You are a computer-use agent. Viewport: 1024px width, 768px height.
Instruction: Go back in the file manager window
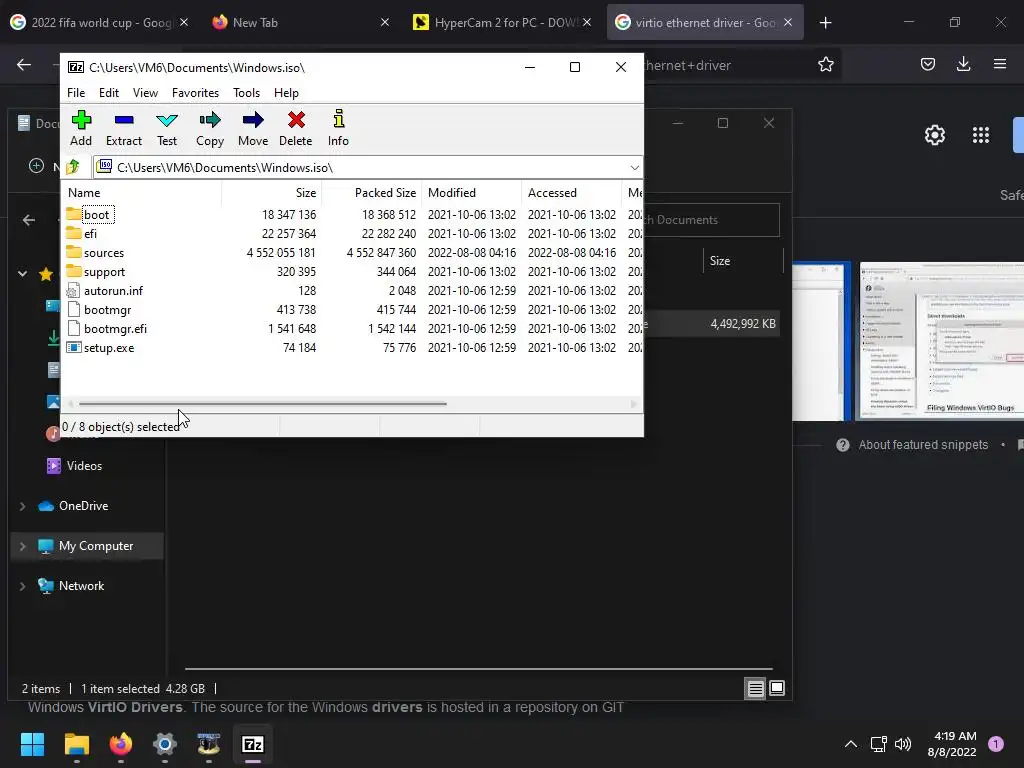coord(29,220)
